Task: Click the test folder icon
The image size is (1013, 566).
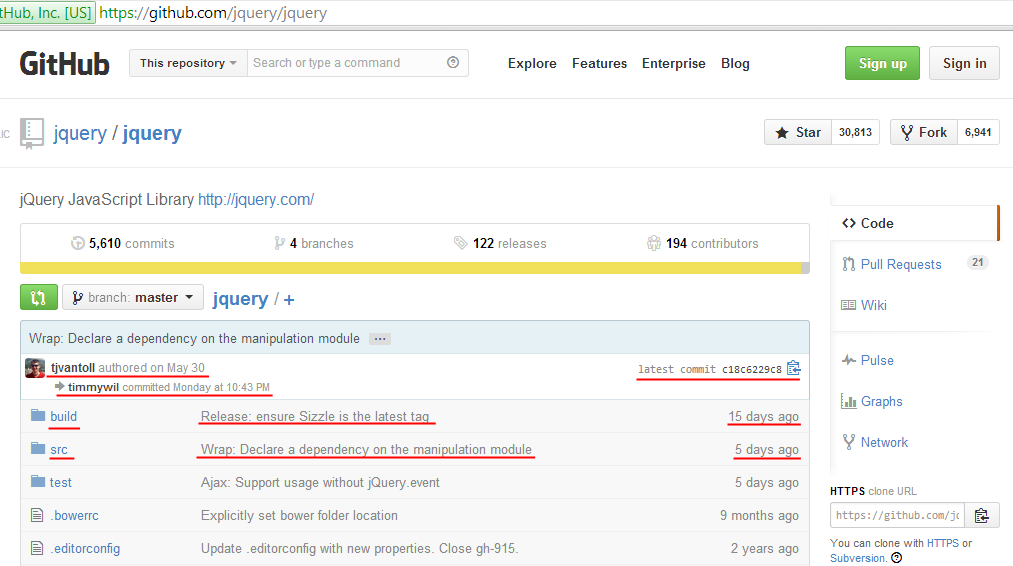Action: coord(38,481)
